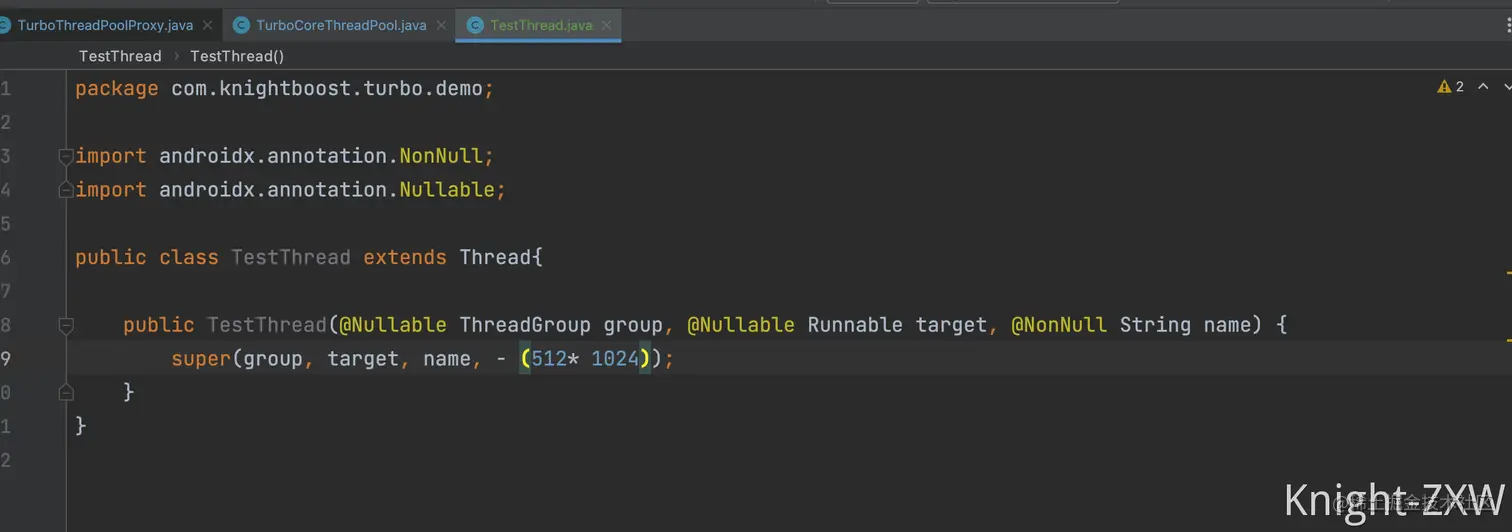This screenshot has height=532, width=1512.
Task: Toggle the fold end marker beside Nullable import
Action: [65, 190]
